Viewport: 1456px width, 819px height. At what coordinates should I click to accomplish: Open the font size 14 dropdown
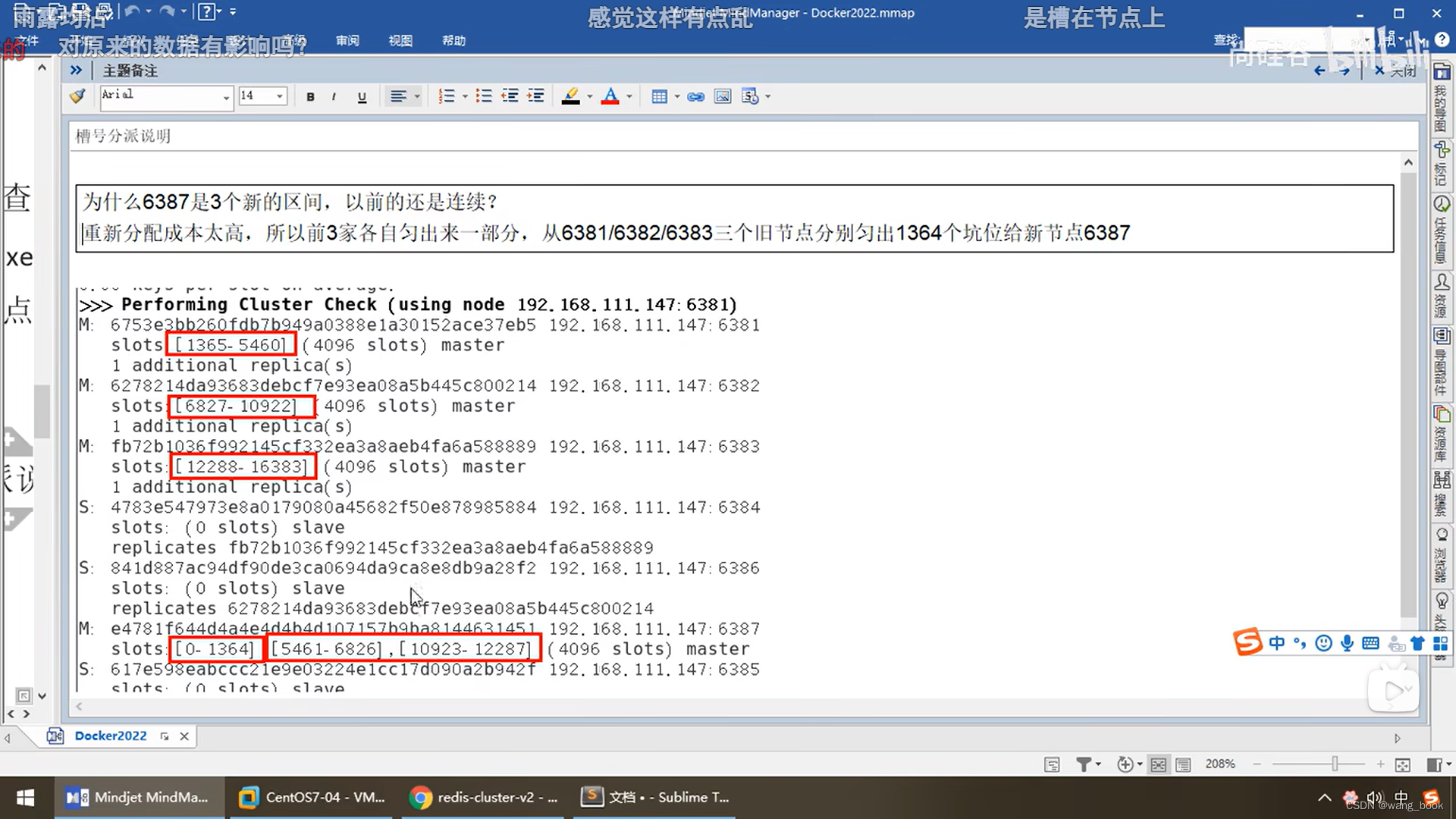pyautogui.click(x=280, y=96)
